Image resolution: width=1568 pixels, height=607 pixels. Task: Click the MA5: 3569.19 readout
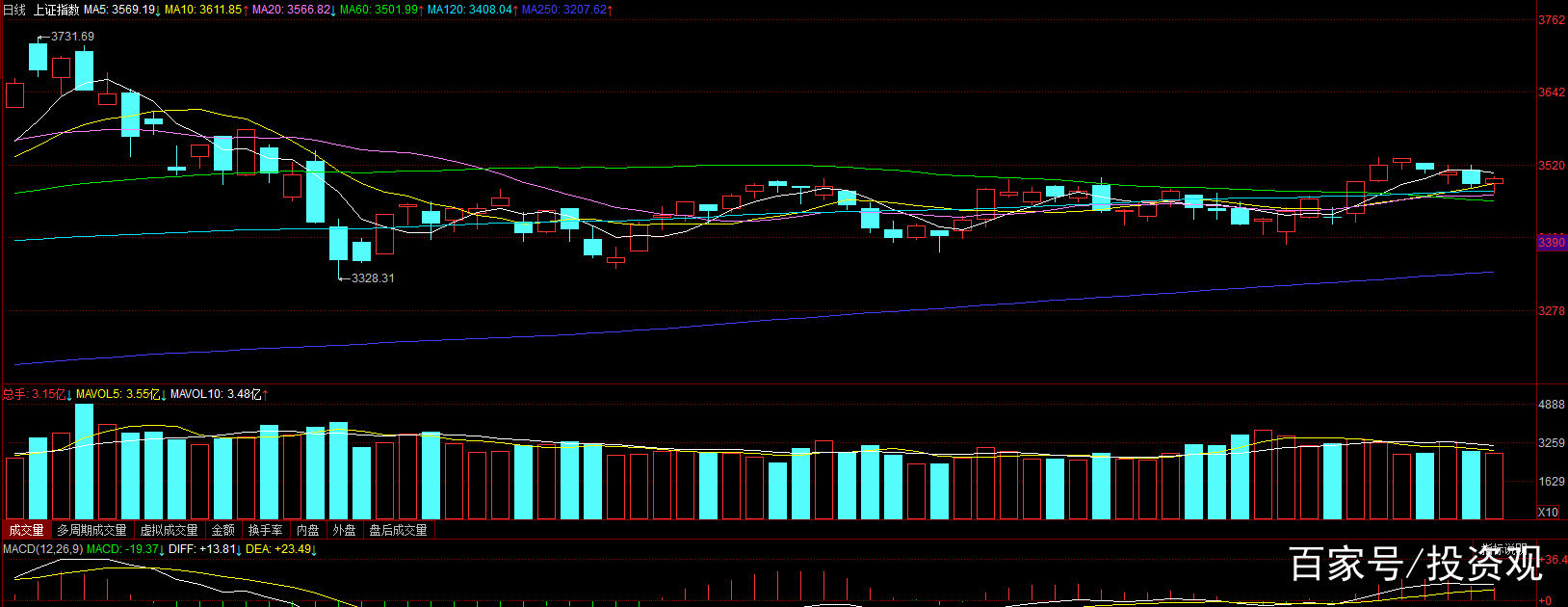119,10
